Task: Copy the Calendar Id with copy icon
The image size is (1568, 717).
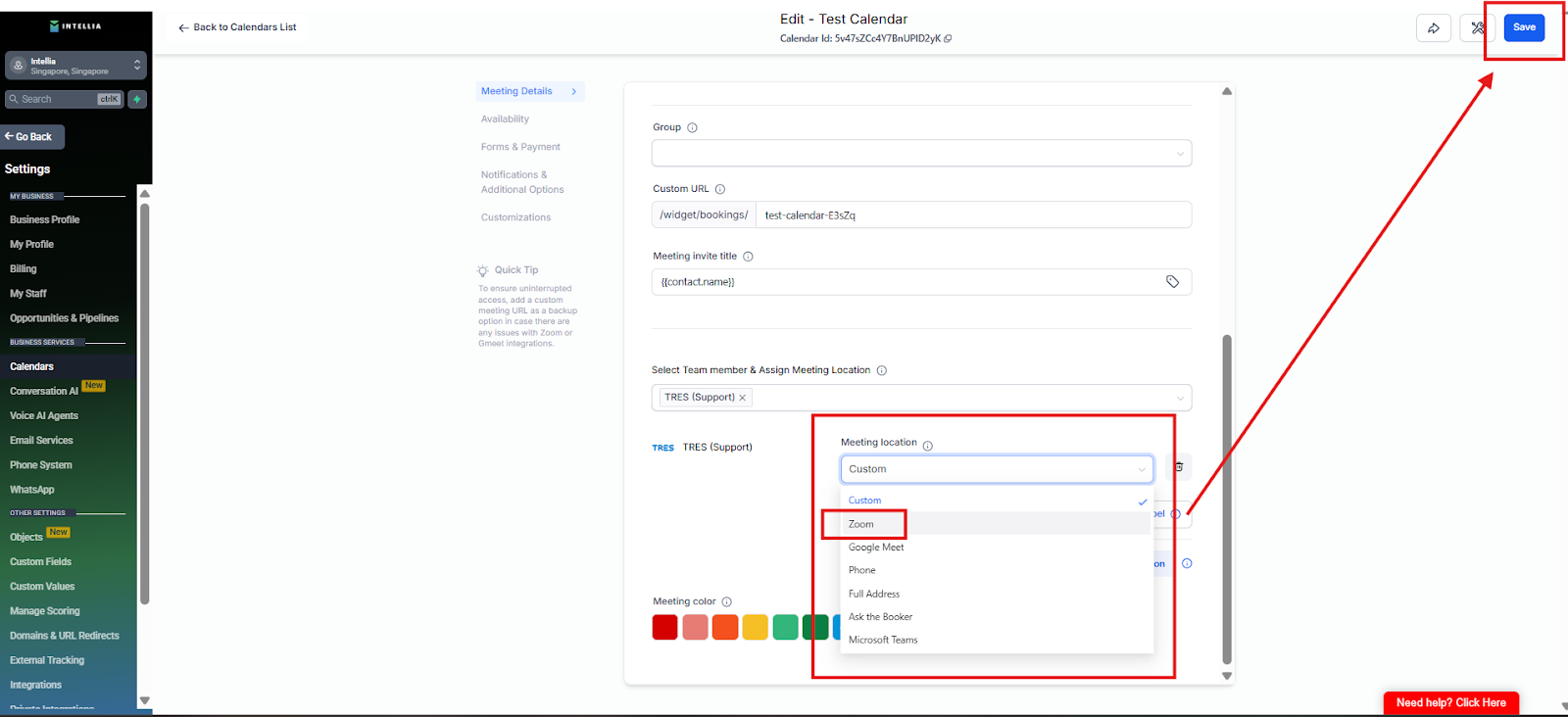Action: [x=948, y=39]
